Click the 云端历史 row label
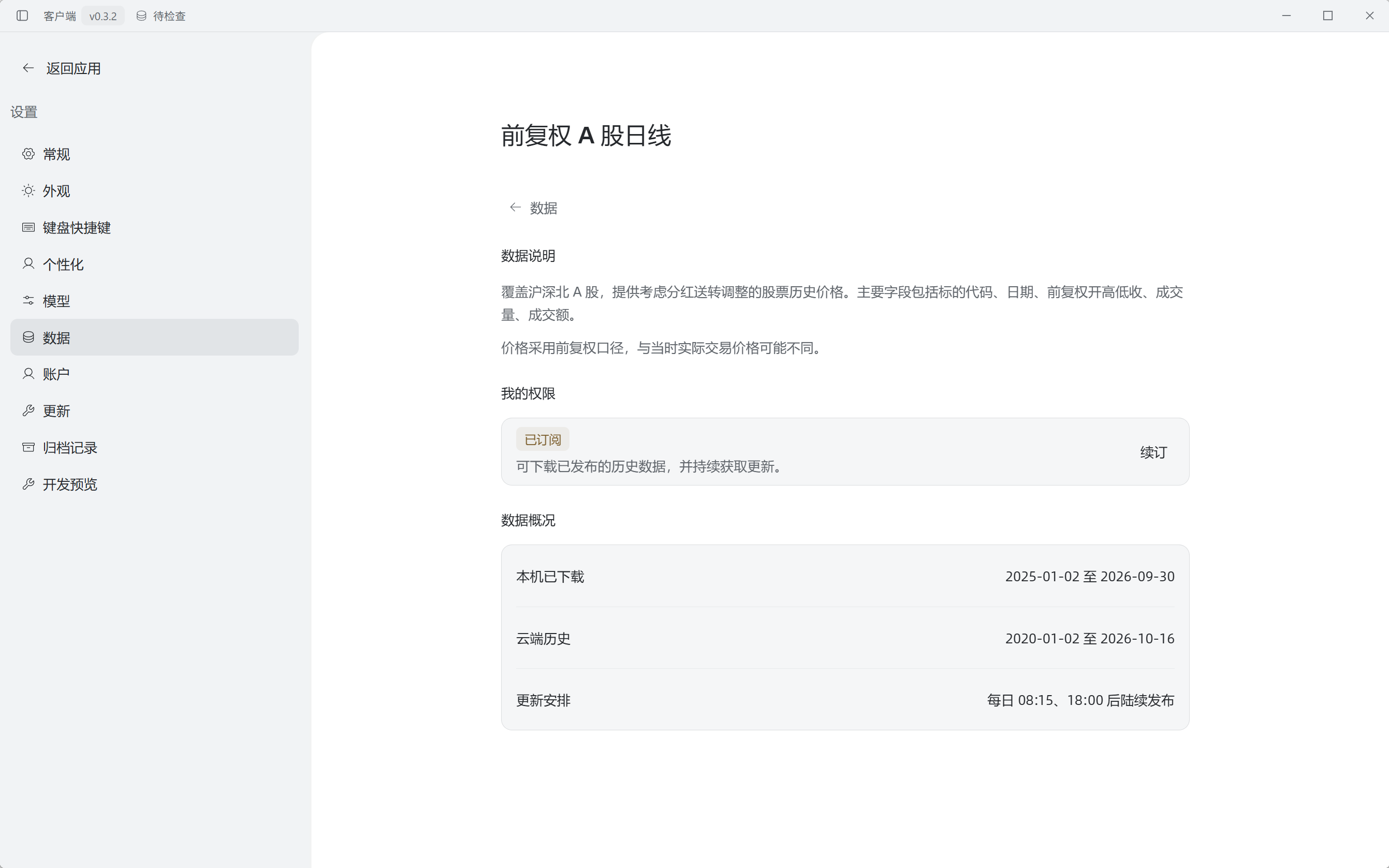Screen dimensions: 1389x868 [x=543, y=638]
